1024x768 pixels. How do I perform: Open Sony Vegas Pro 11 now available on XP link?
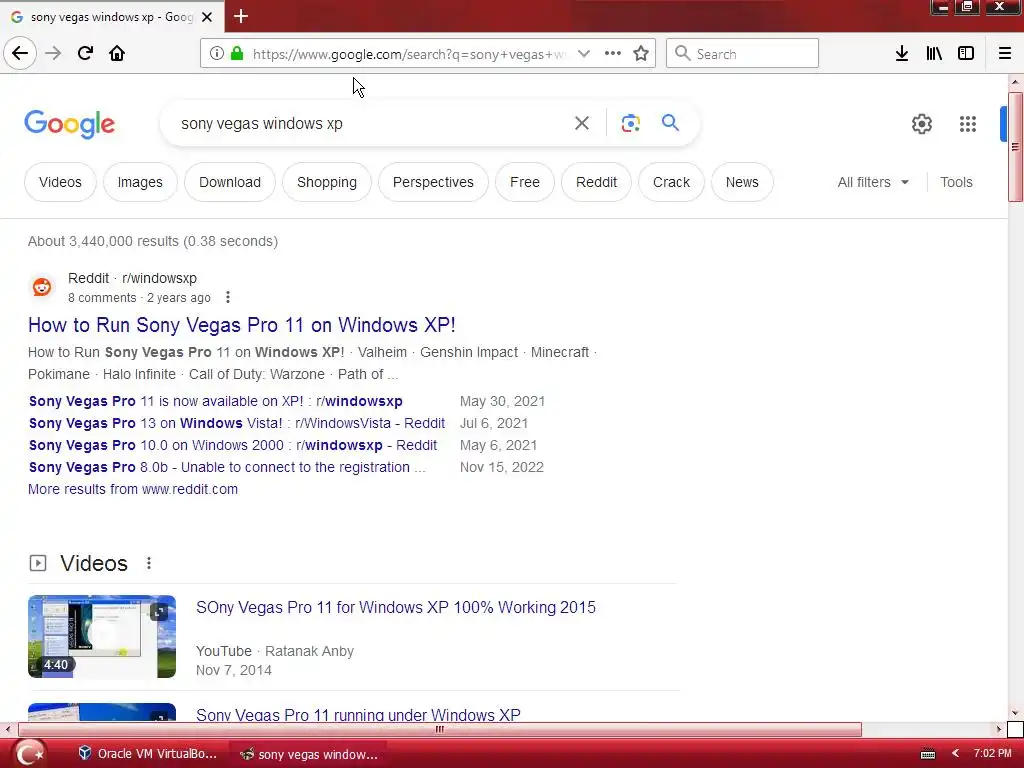coord(216,401)
